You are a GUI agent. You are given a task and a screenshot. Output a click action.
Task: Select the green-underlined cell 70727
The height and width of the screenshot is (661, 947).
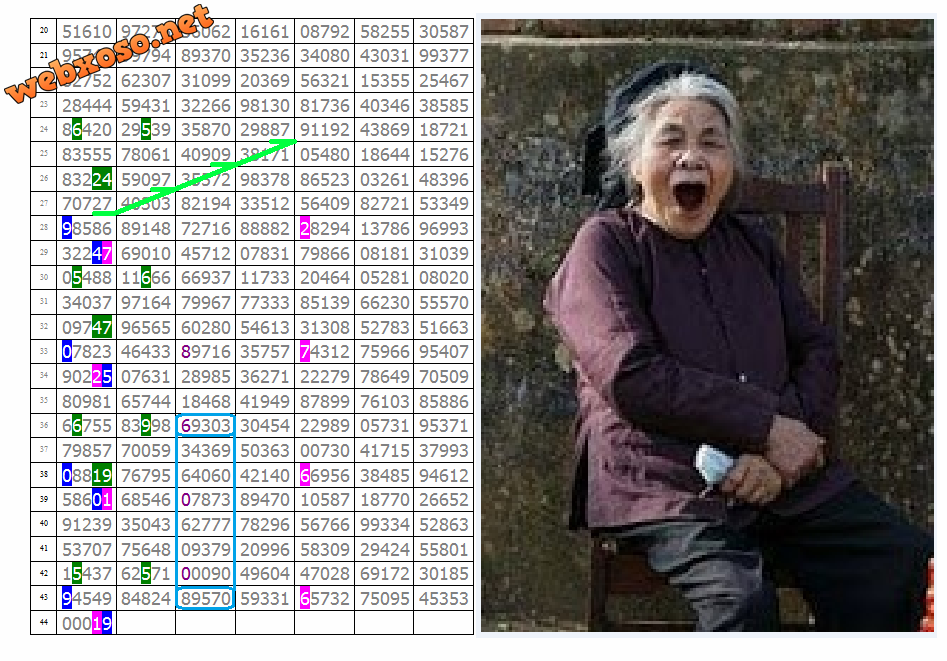[87, 205]
